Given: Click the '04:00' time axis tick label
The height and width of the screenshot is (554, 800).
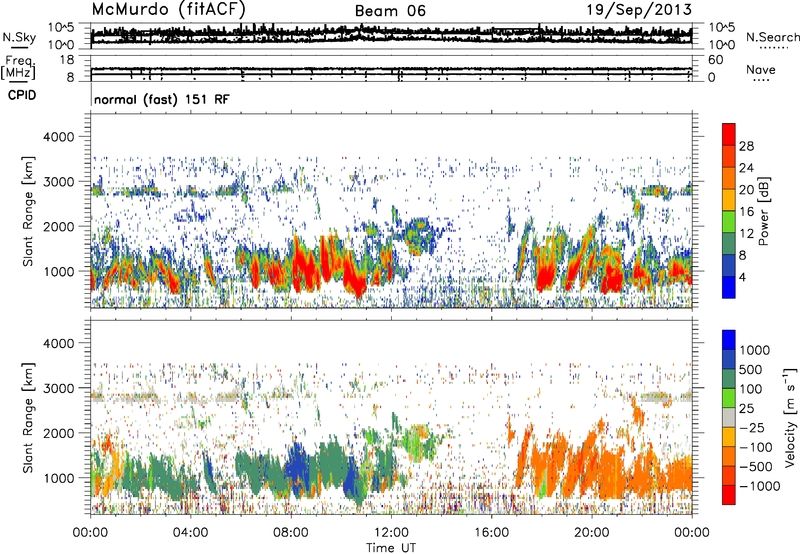Looking at the screenshot, I should (x=190, y=533).
